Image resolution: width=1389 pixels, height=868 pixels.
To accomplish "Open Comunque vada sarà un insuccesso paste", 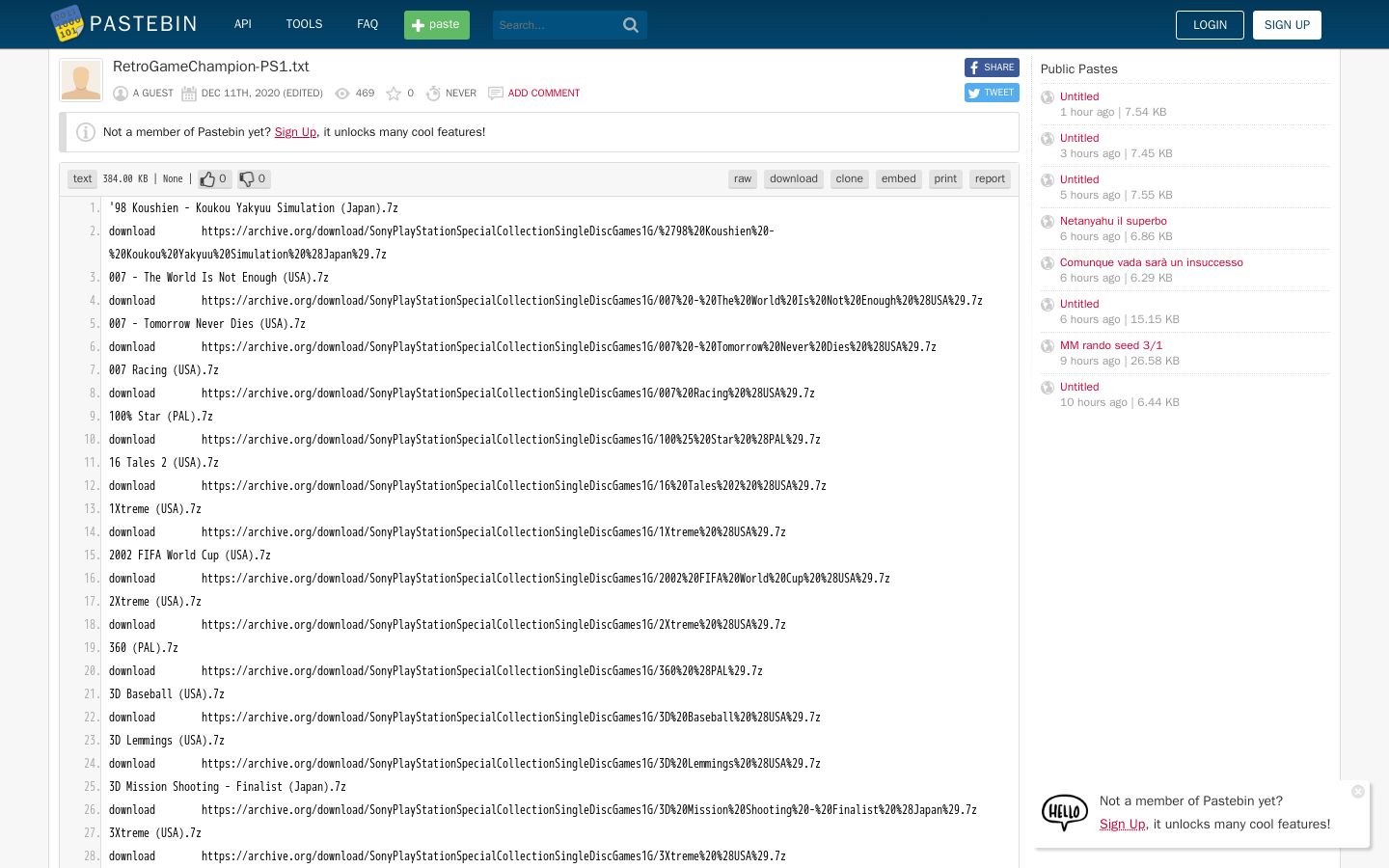I will click(x=1152, y=262).
